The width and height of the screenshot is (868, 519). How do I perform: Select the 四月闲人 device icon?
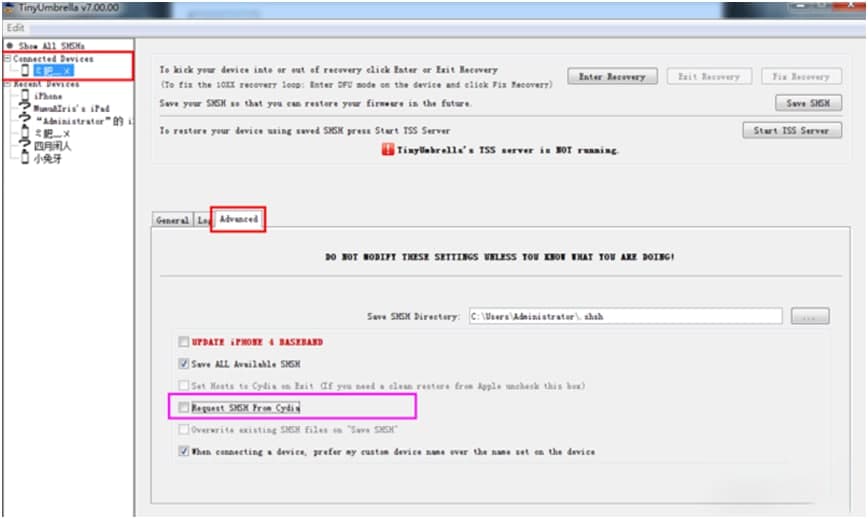[x=25, y=145]
